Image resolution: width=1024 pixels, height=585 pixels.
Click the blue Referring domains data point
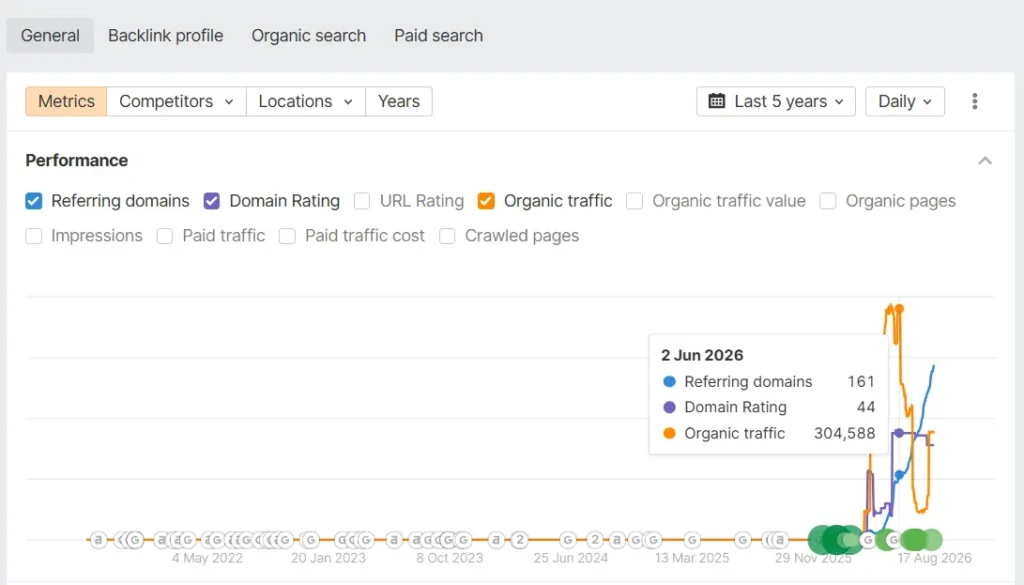(x=899, y=475)
